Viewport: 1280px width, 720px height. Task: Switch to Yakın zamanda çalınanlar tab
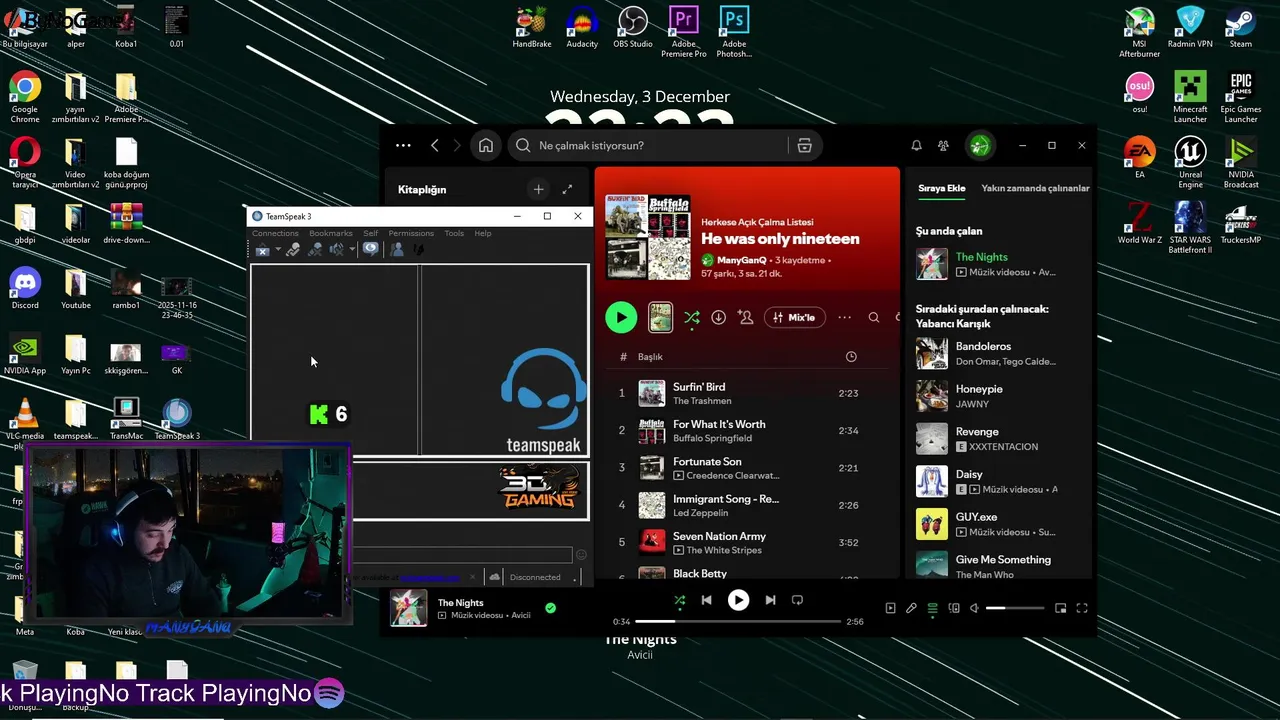tap(1035, 188)
